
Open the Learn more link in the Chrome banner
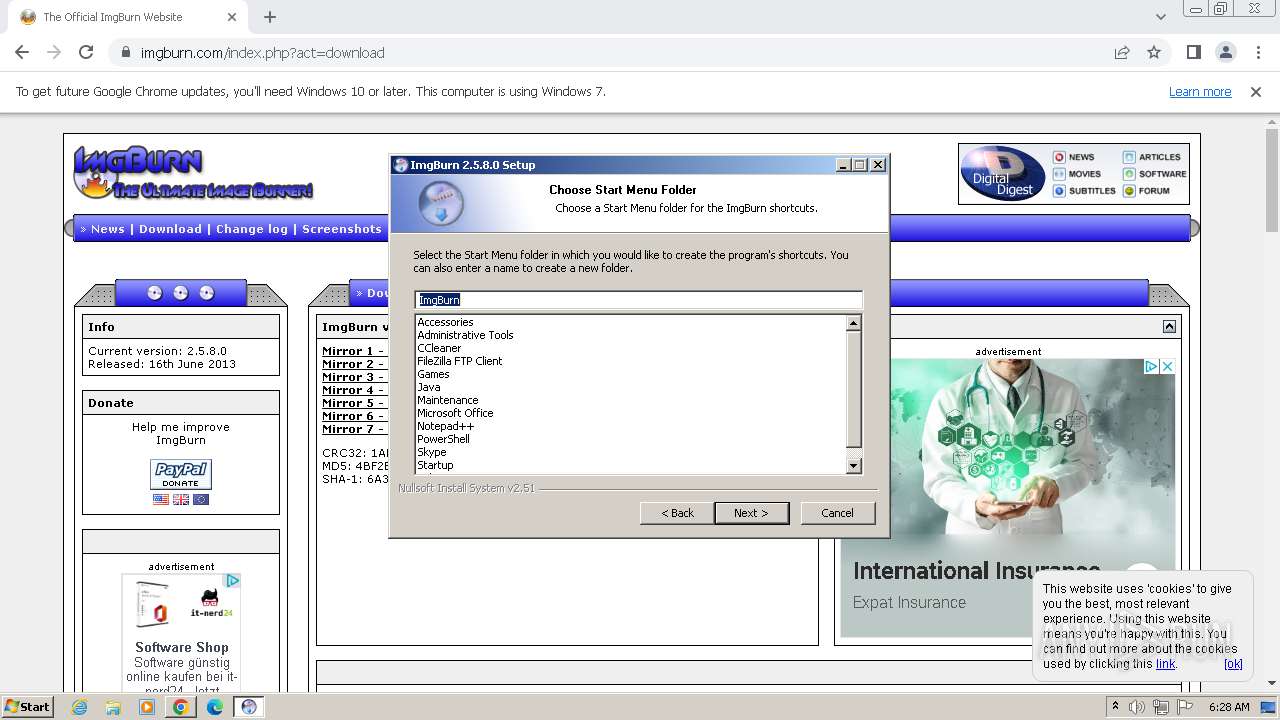tap(1200, 91)
